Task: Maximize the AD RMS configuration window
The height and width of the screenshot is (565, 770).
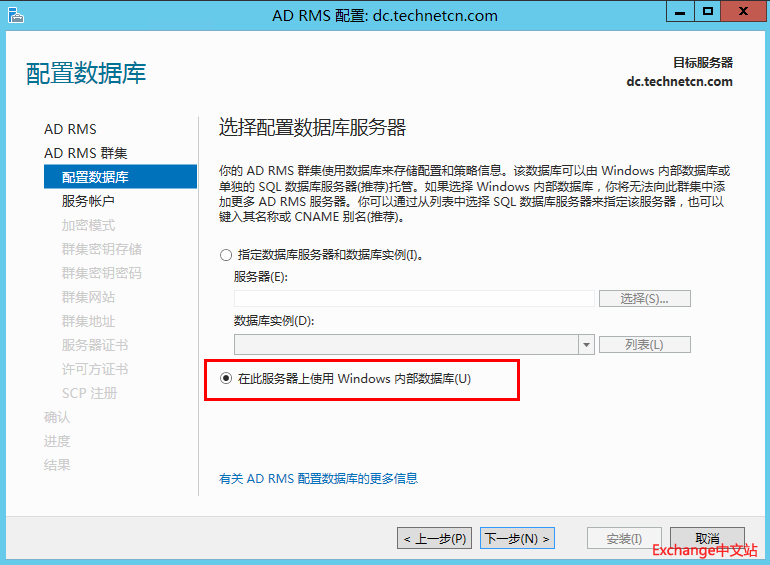Action: pyautogui.click(x=708, y=12)
